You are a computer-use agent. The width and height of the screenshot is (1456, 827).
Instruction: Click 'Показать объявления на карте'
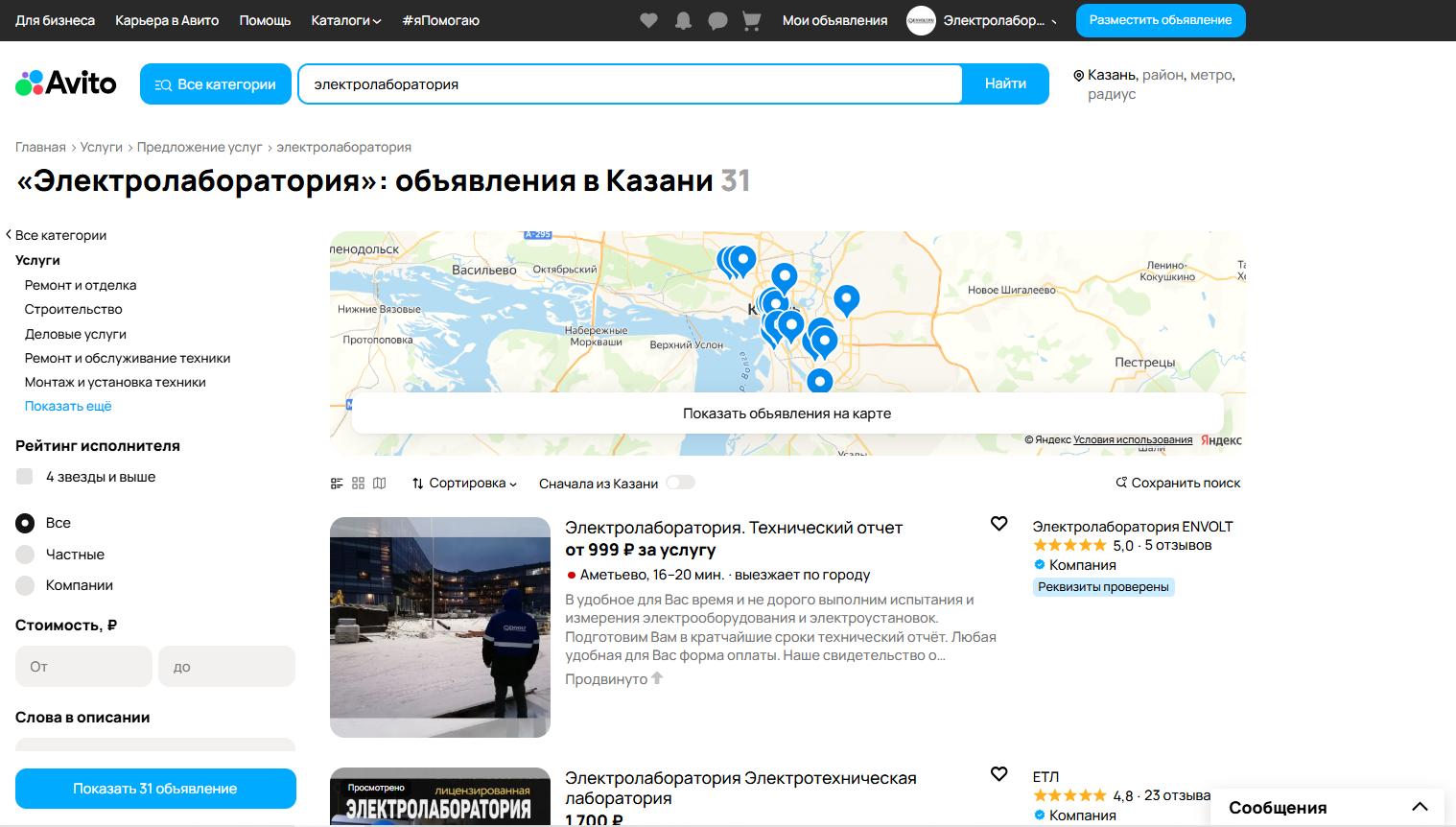point(787,413)
